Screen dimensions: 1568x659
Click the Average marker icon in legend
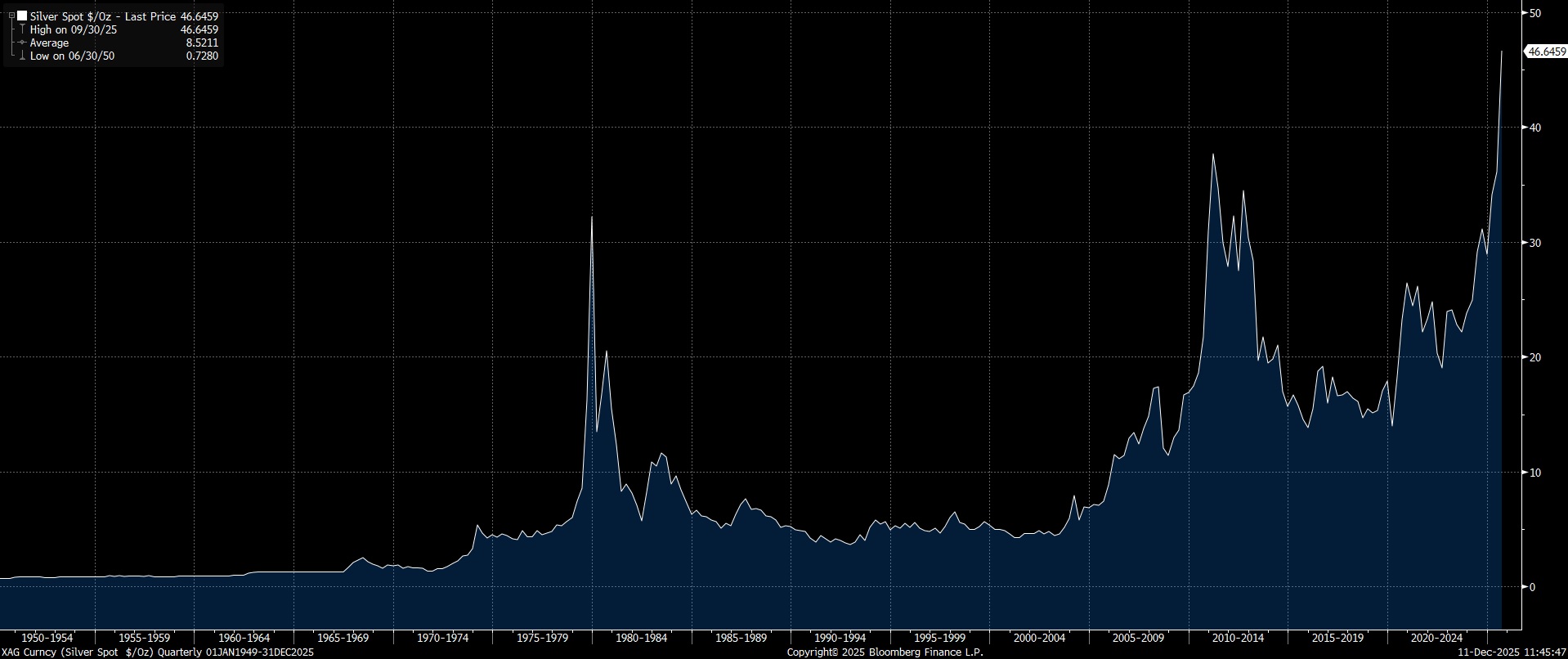22,43
